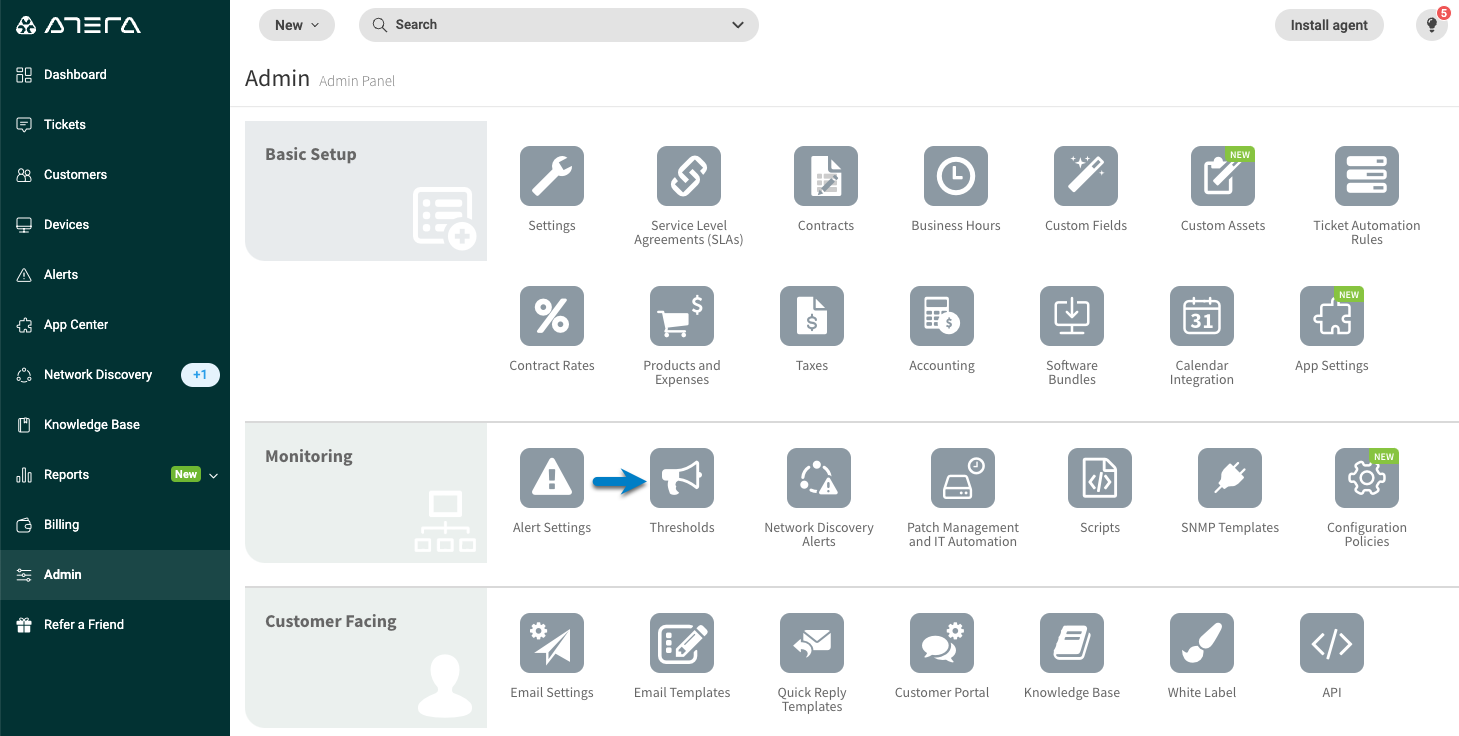The image size is (1459, 736).
Task: Open Ticket Automation Rules icon
Action: tap(1367, 176)
